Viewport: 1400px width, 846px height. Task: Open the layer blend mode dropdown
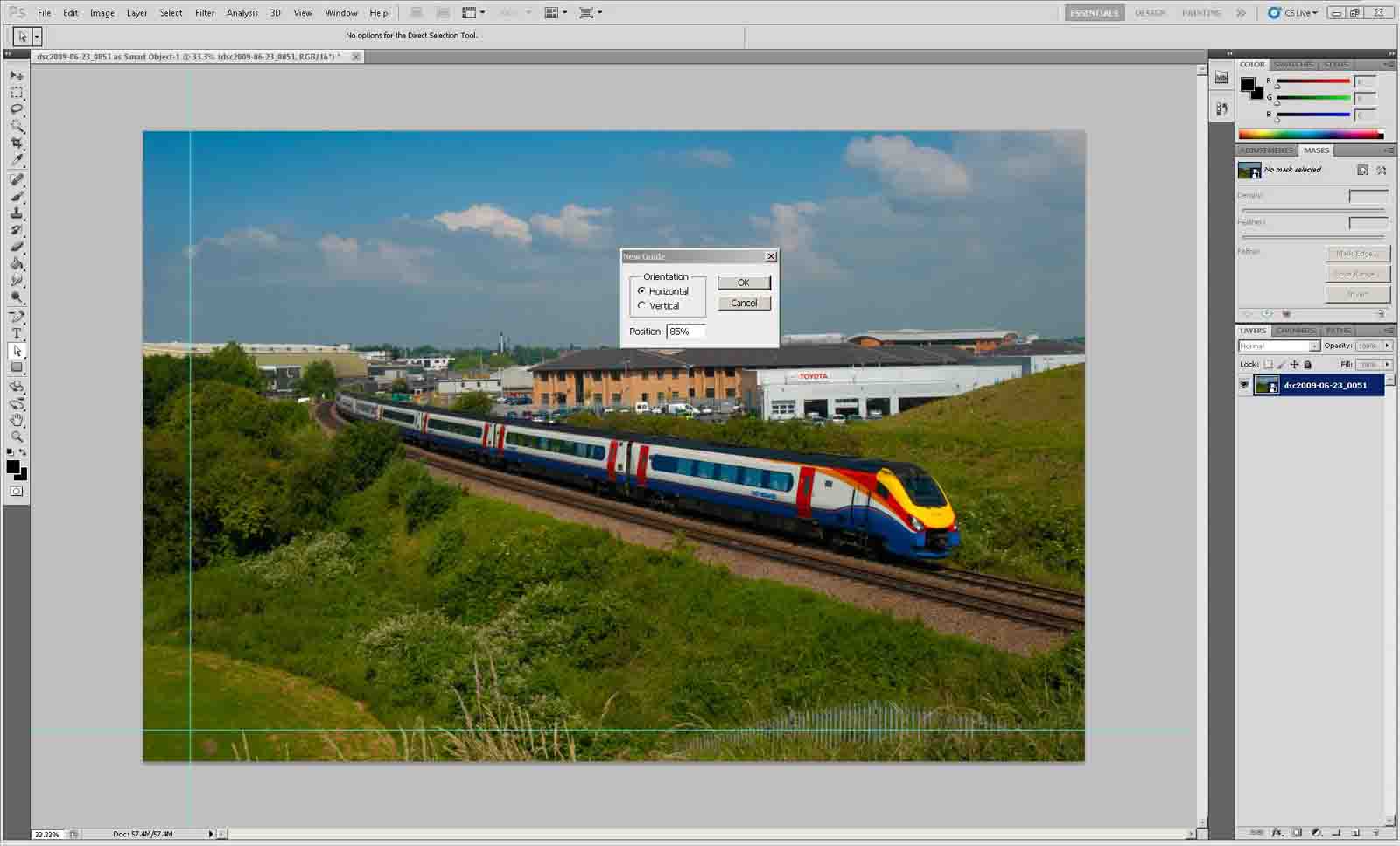point(1279,346)
